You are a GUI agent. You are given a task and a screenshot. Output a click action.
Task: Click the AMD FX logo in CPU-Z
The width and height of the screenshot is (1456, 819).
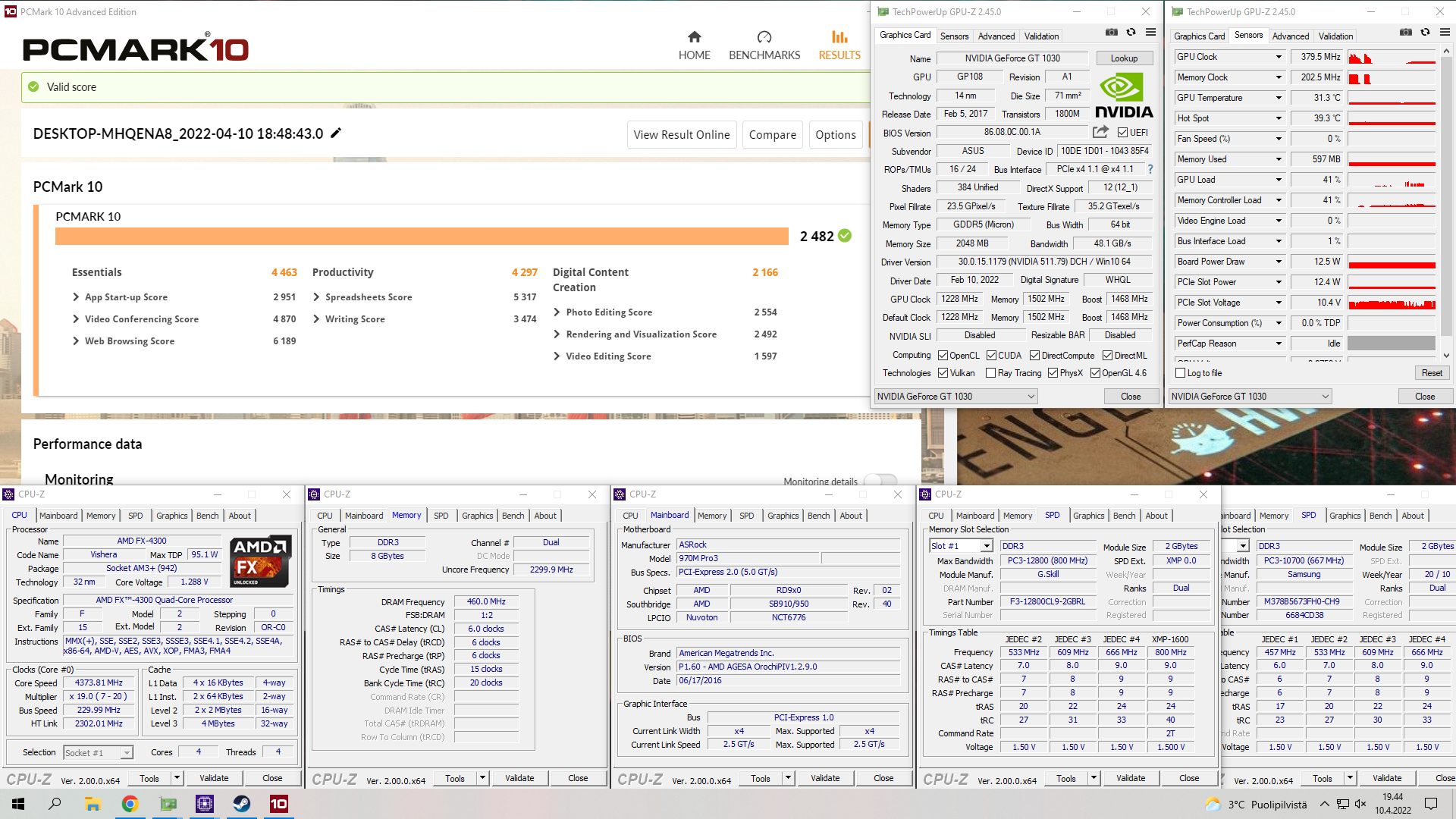[260, 561]
